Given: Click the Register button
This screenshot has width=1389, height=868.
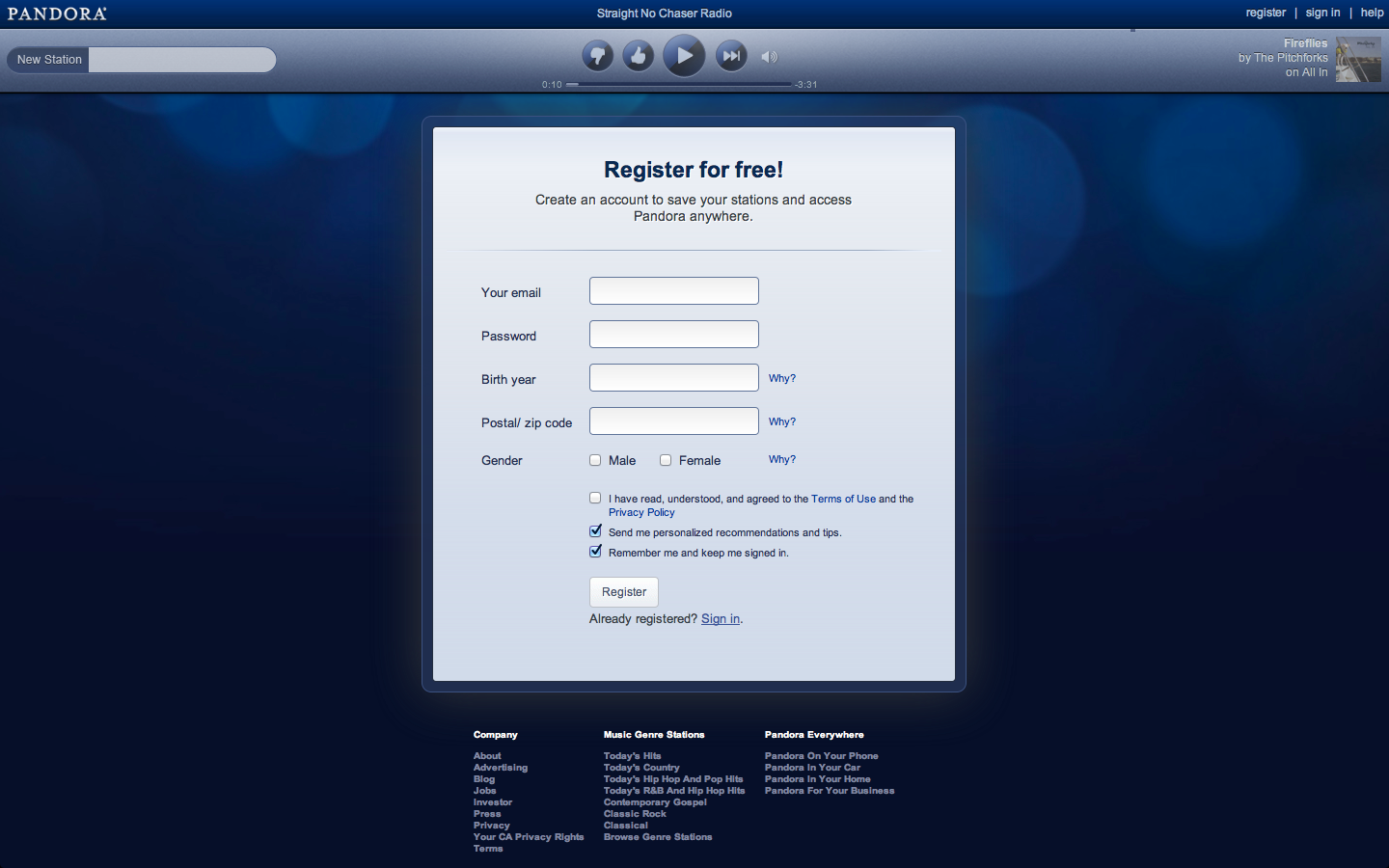Looking at the screenshot, I should click(624, 592).
